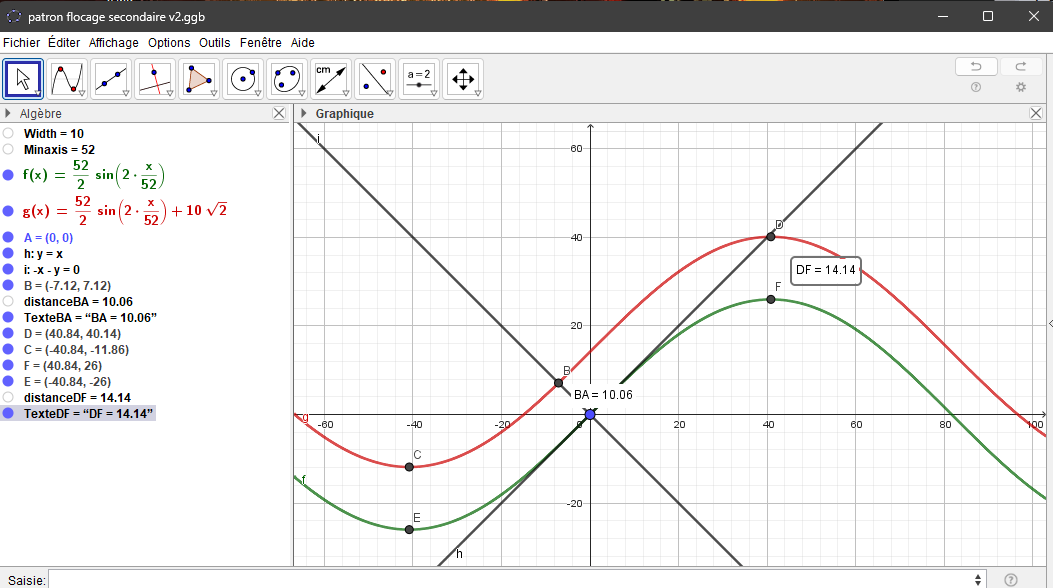Click point B on the graph
The width and height of the screenshot is (1053, 588).
[559, 383]
